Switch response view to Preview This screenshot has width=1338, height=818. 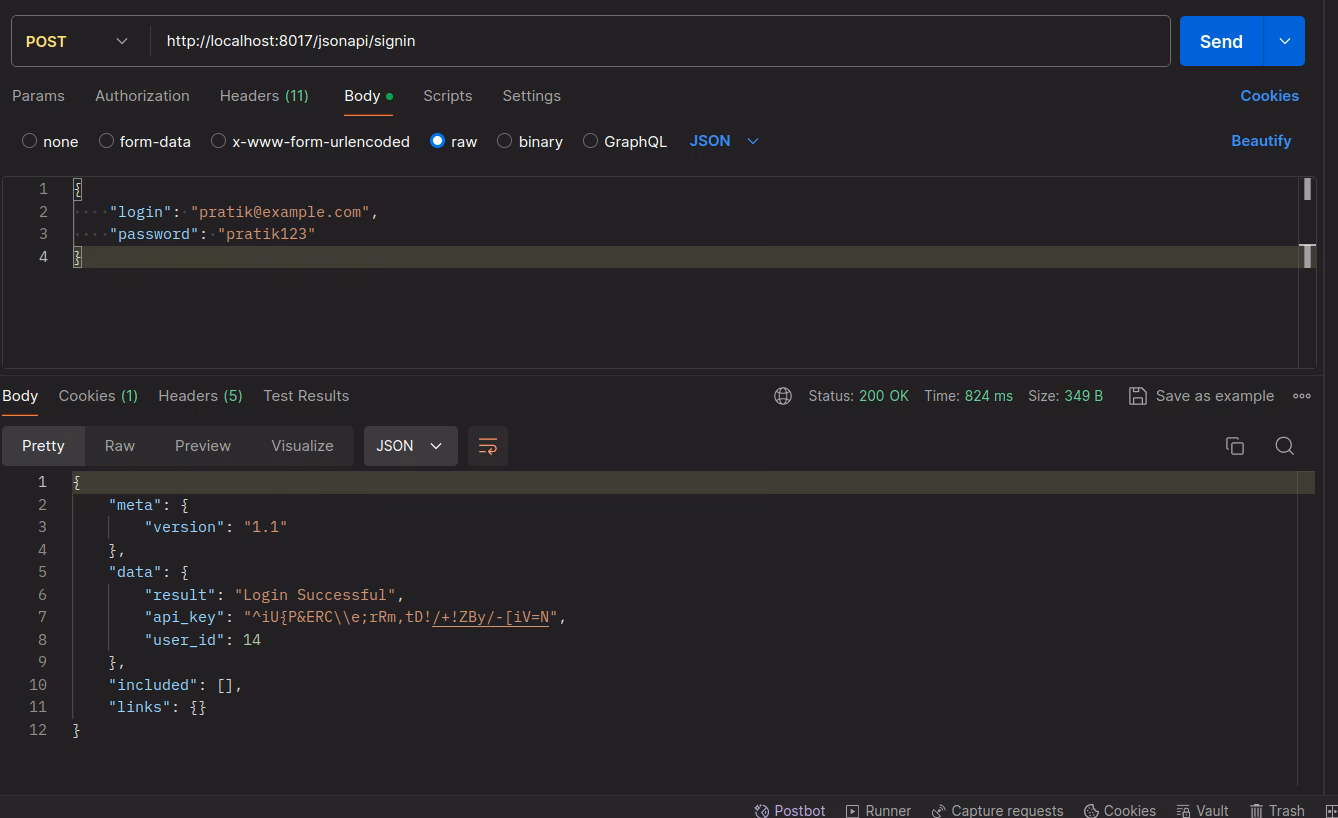203,446
